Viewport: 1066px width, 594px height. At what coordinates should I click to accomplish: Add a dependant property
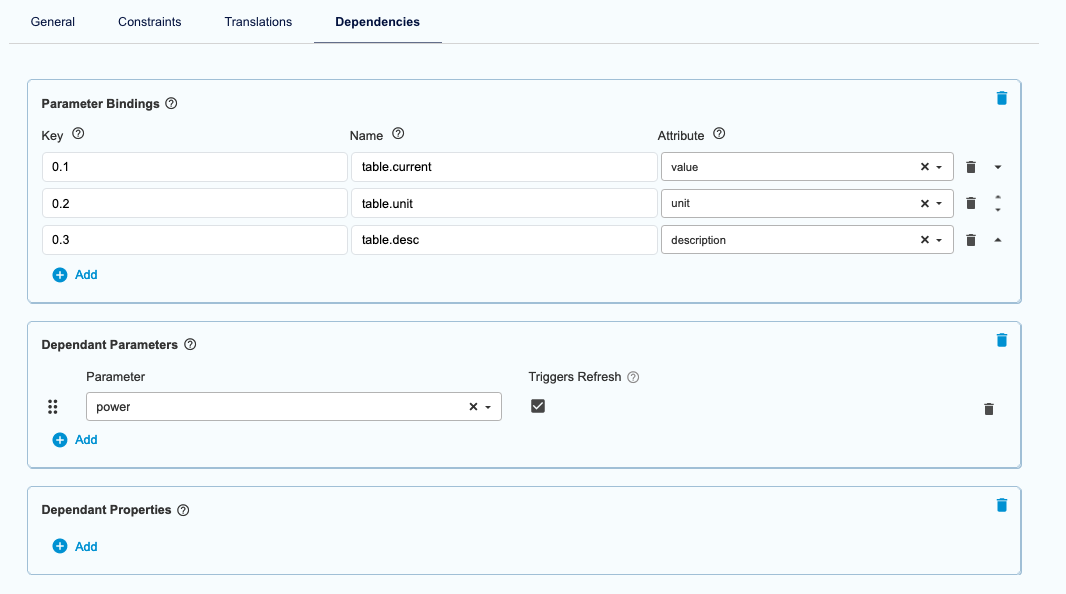pos(75,546)
